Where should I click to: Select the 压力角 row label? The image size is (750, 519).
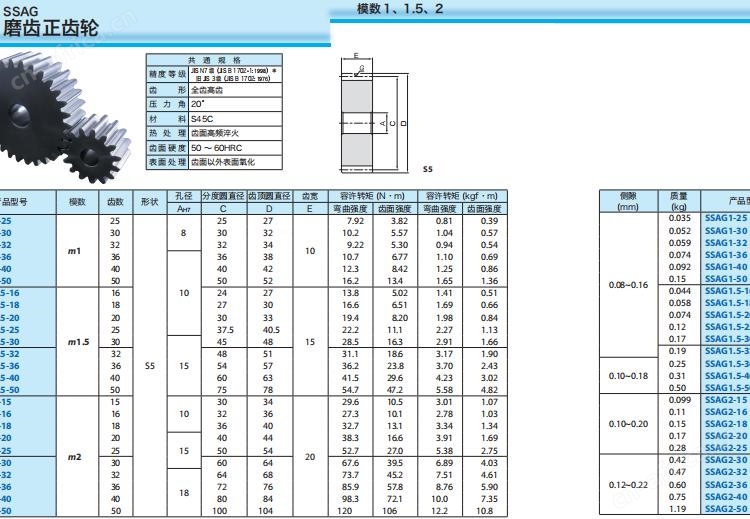pos(167,104)
